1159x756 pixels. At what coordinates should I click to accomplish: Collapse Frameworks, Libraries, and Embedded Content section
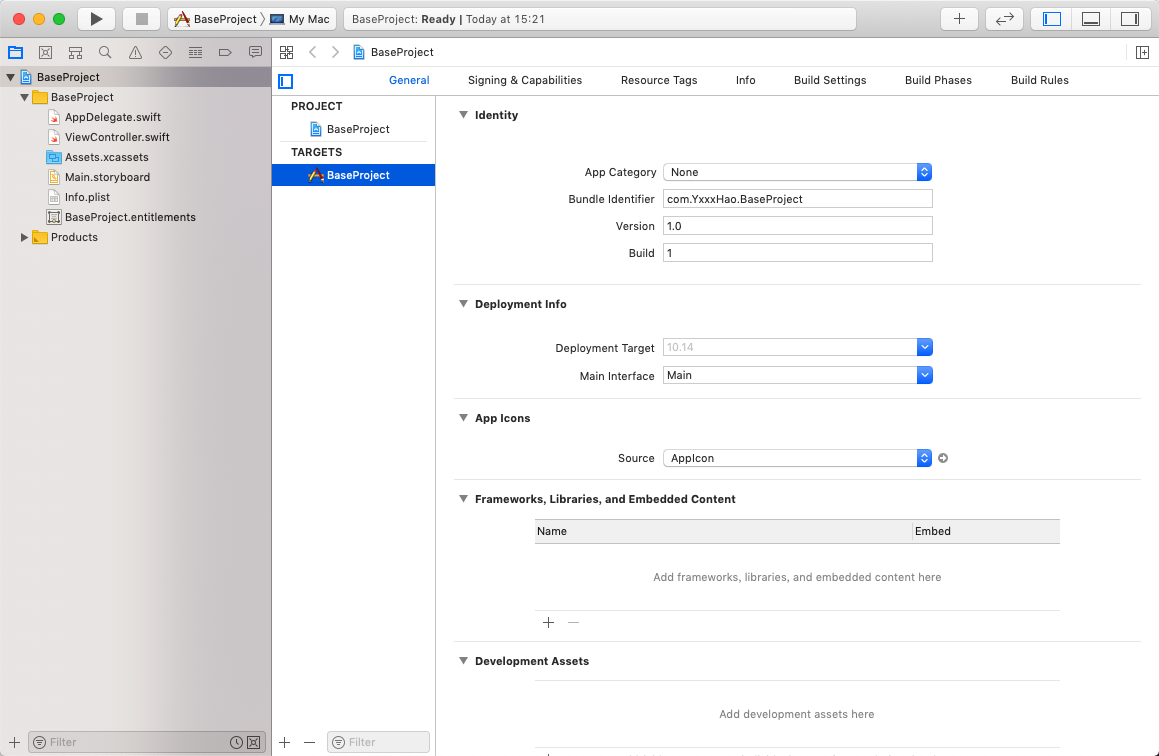pyautogui.click(x=463, y=499)
